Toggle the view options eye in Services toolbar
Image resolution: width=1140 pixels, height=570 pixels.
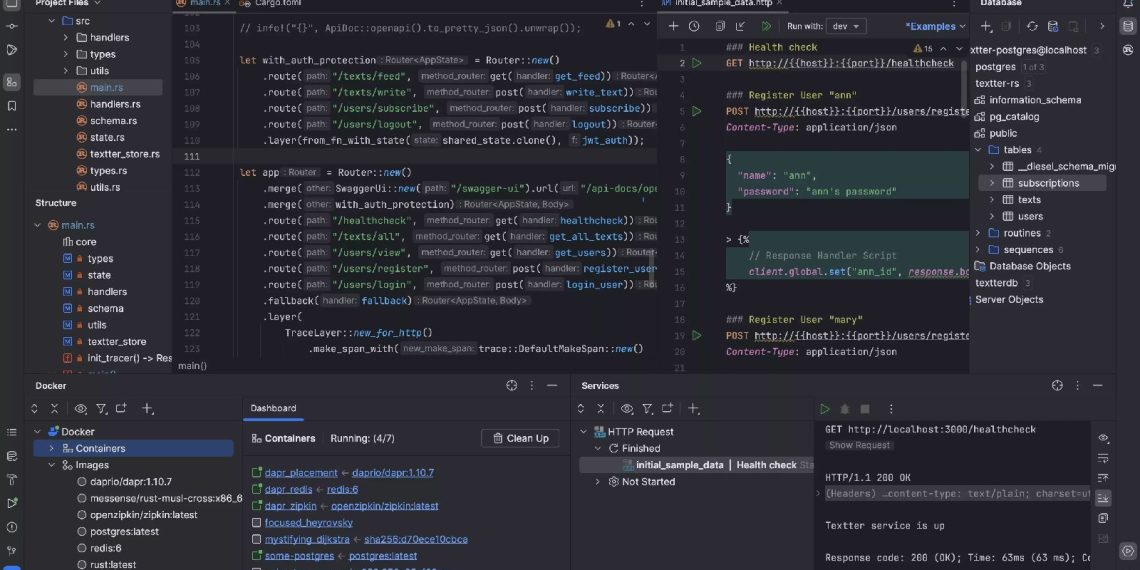click(x=627, y=408)
